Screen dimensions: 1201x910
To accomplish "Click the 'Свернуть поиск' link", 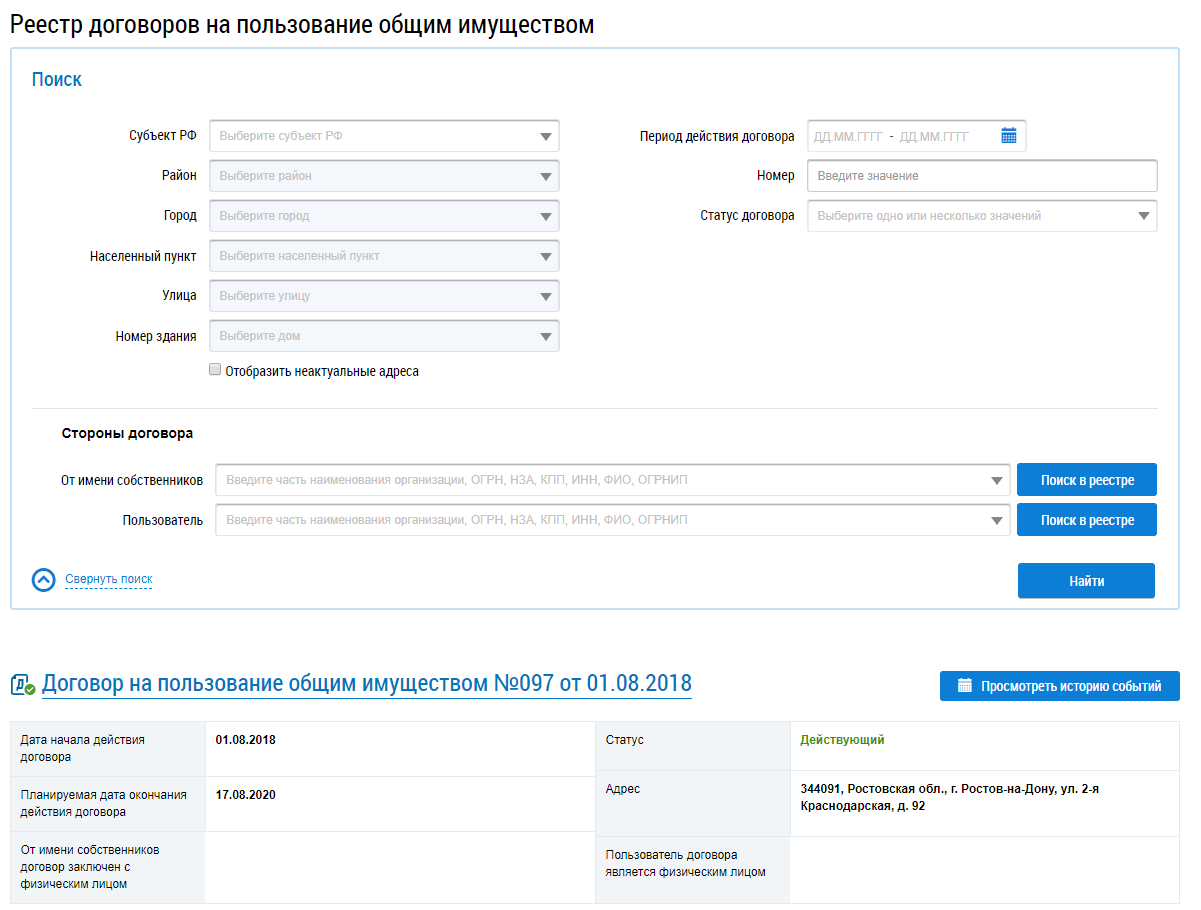I will pos(109,579).
